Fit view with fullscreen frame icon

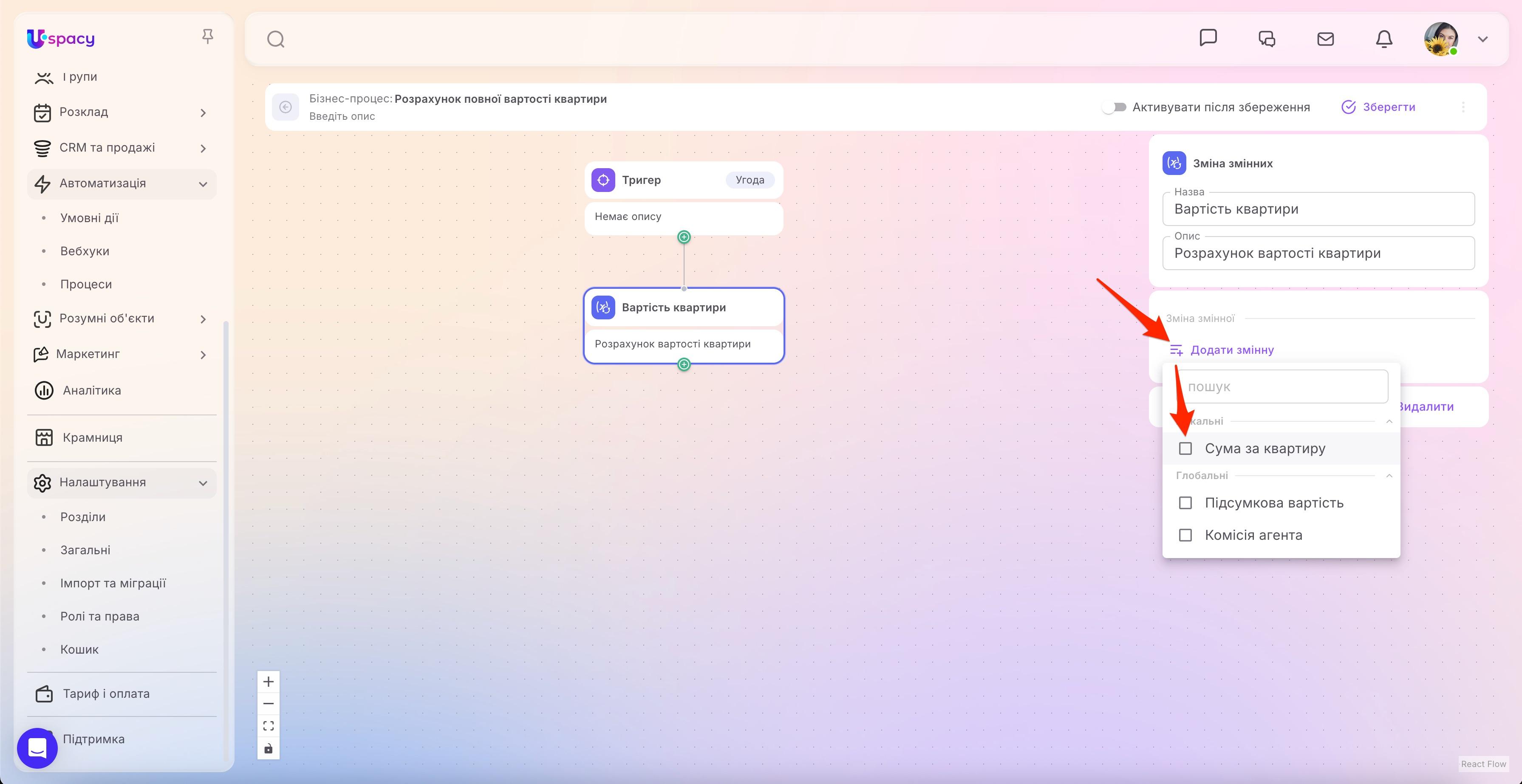268,726
